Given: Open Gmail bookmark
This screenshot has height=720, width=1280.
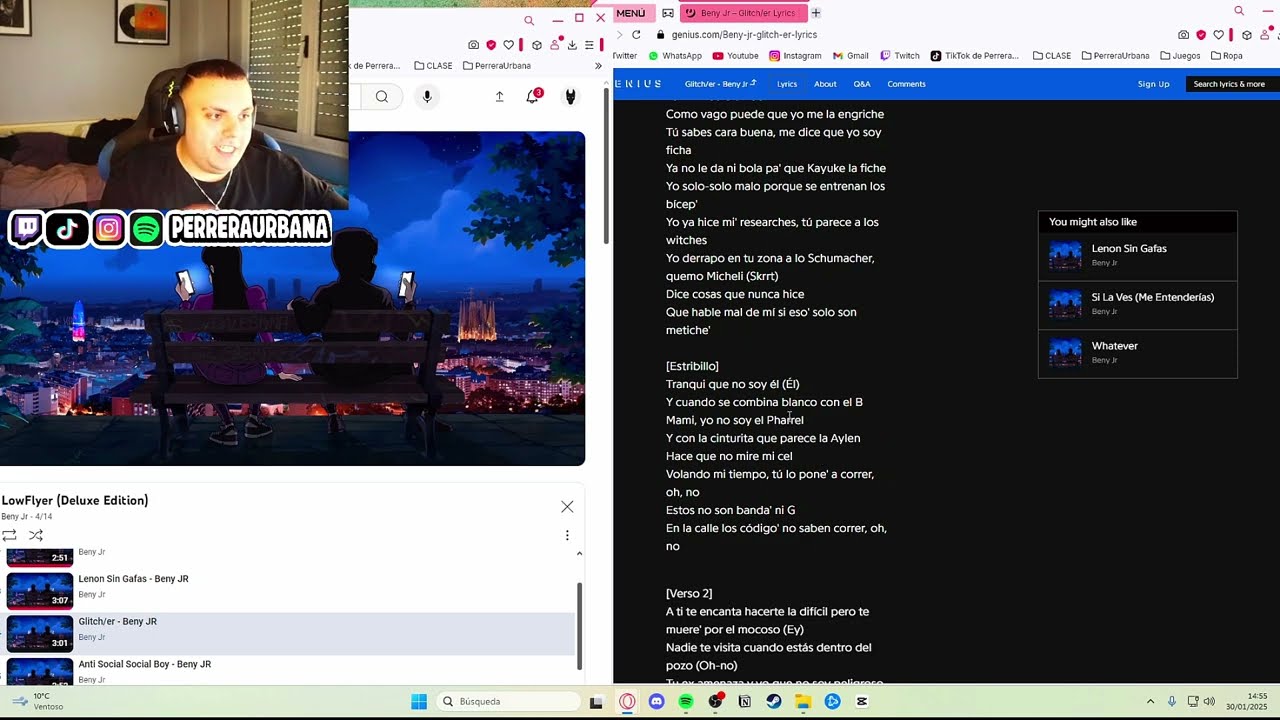Looking at the screenshot, I should 850,56.
